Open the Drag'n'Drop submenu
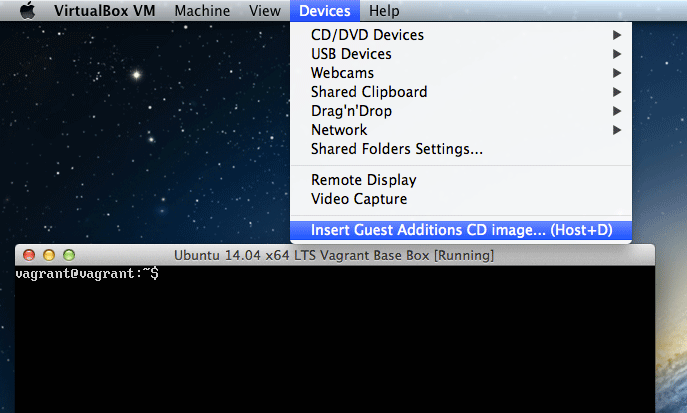687x413 pixels. (x=351, y=111)
